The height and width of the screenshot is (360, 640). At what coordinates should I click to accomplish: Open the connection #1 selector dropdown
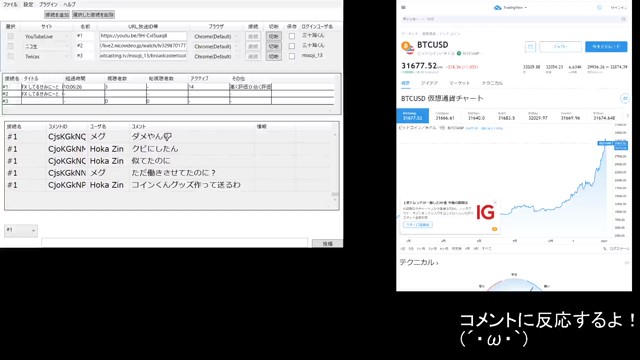tap(21, 231)
